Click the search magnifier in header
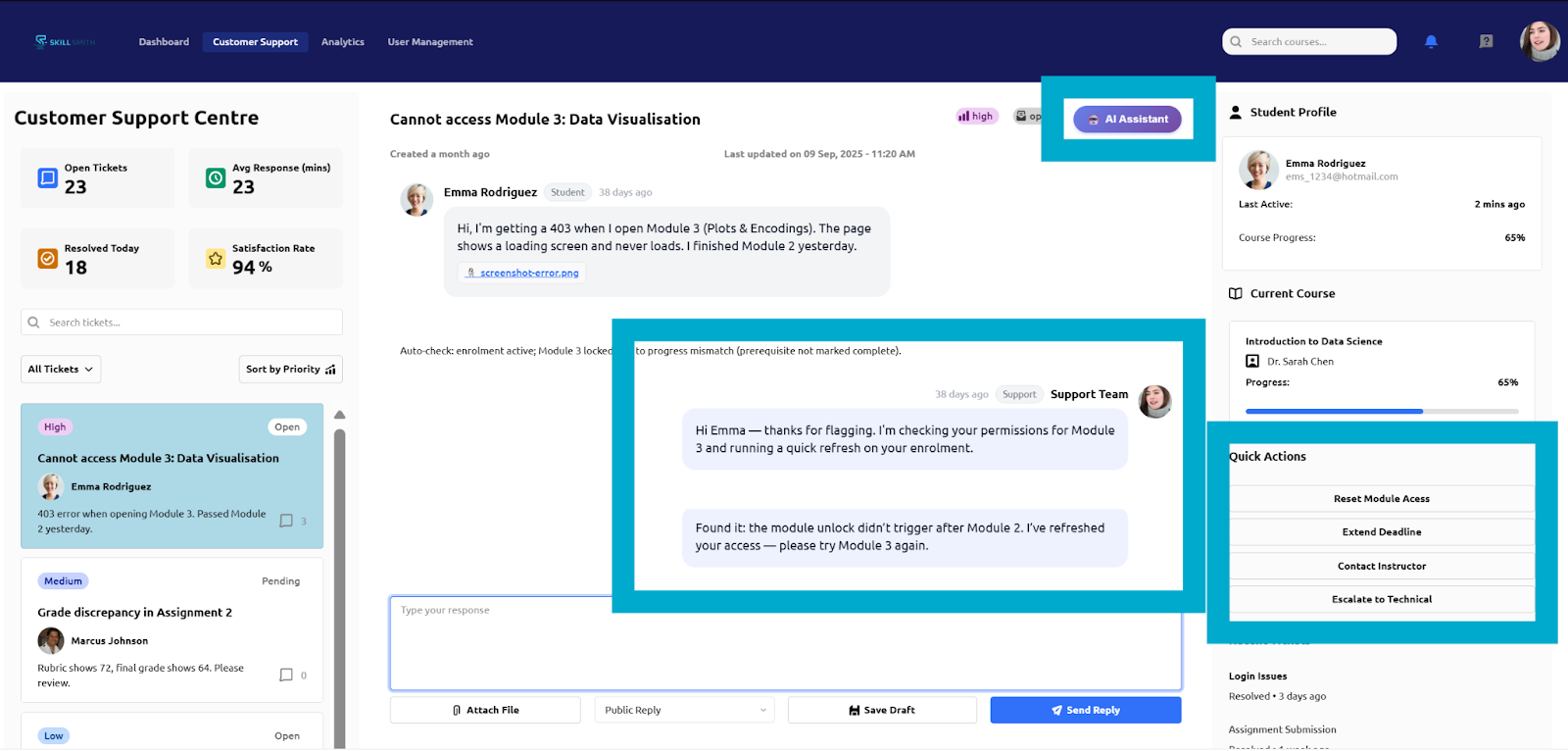The image size is (1568, 751). (x=1236, y=42)
